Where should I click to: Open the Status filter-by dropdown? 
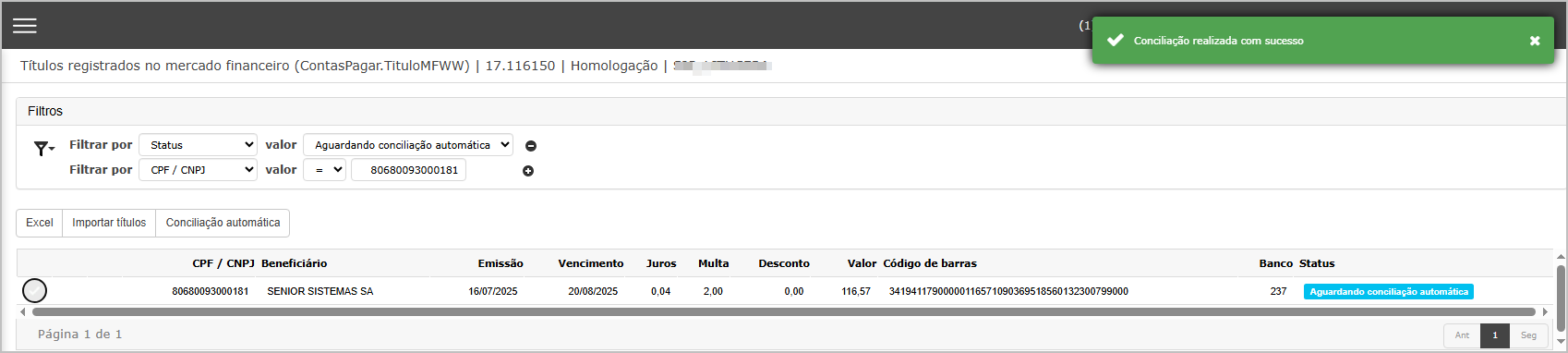[198, 145]
